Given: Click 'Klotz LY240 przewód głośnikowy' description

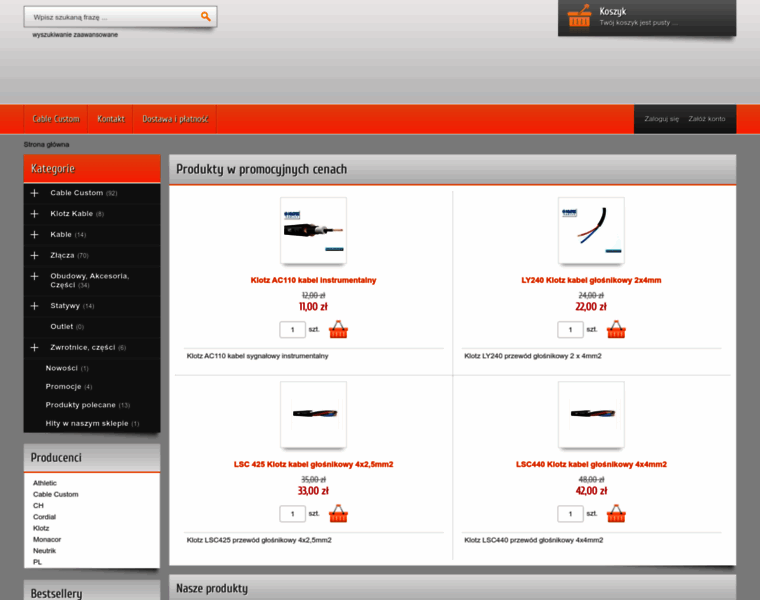Looking at the screenshot, I should 533,356.
